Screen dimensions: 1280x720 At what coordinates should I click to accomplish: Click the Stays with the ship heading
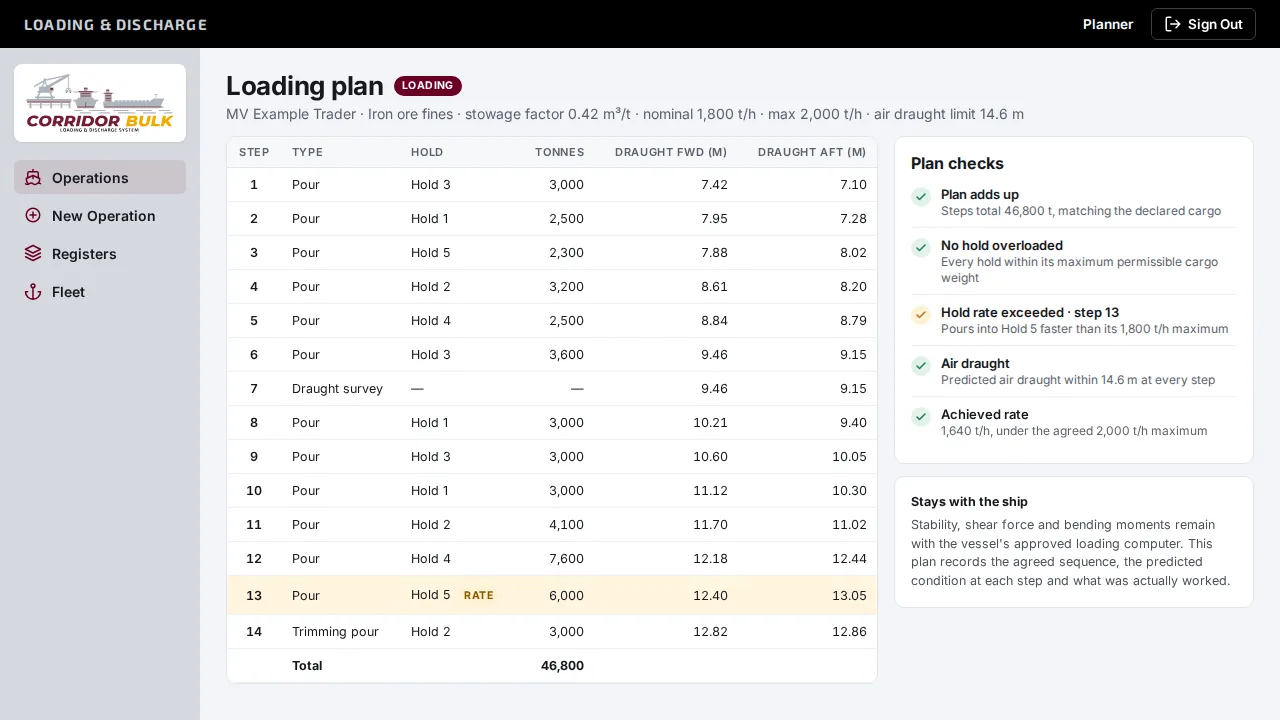coord(969,502)
